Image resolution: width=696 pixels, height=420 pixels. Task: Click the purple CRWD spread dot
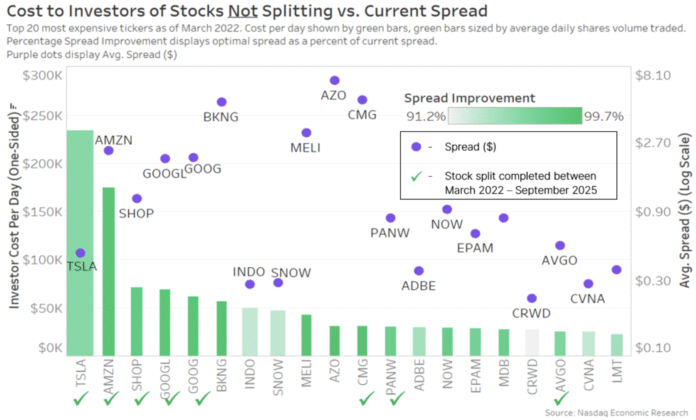[x=532, y=298]
